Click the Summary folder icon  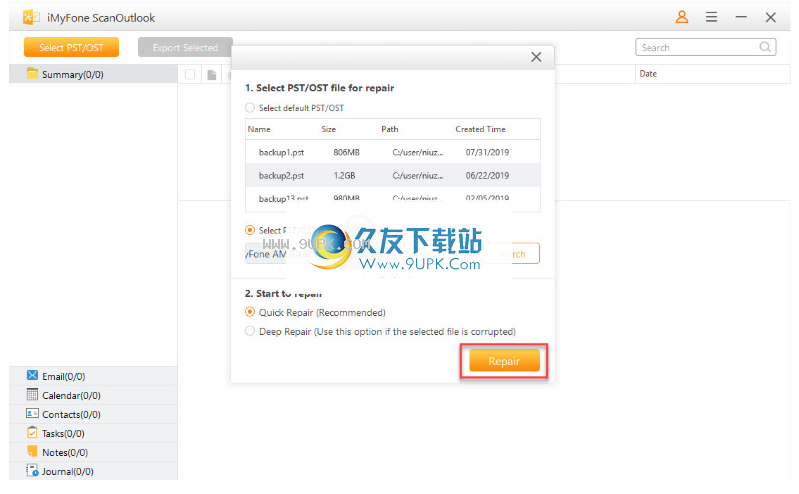click(32, 73)
